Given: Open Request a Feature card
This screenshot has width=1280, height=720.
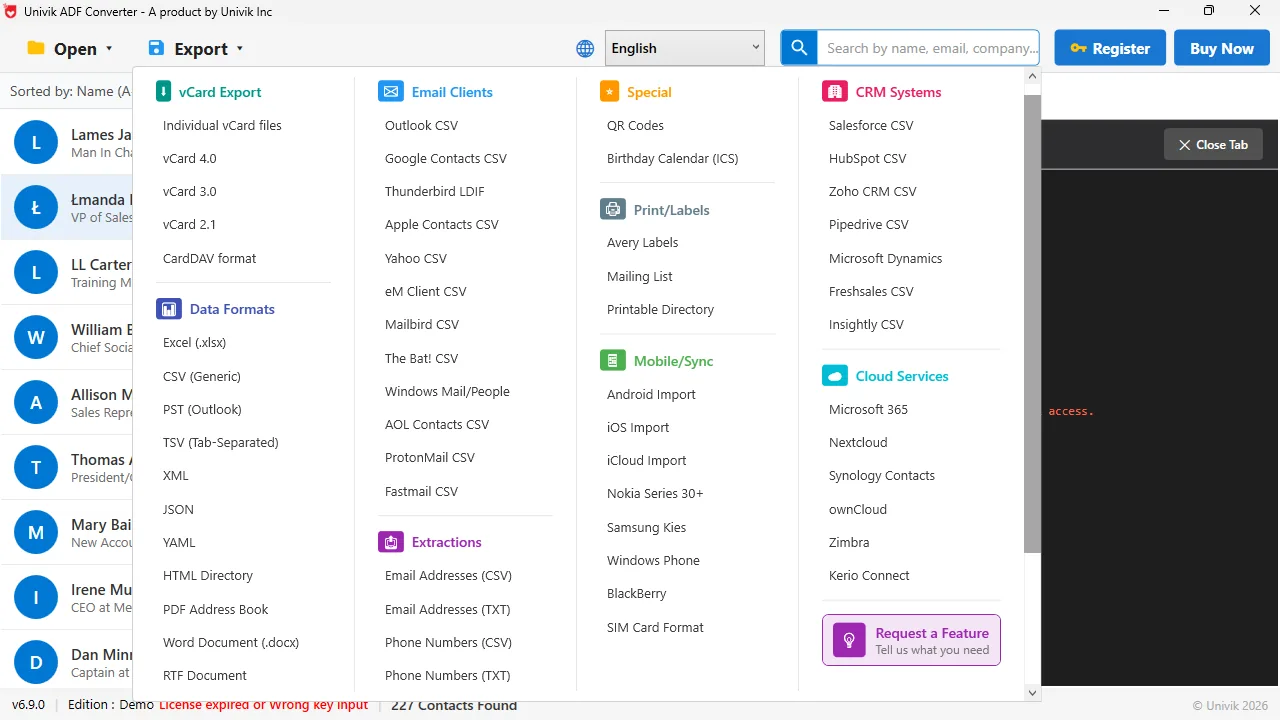Looking at the screenshot, I should tap(911, 640).
